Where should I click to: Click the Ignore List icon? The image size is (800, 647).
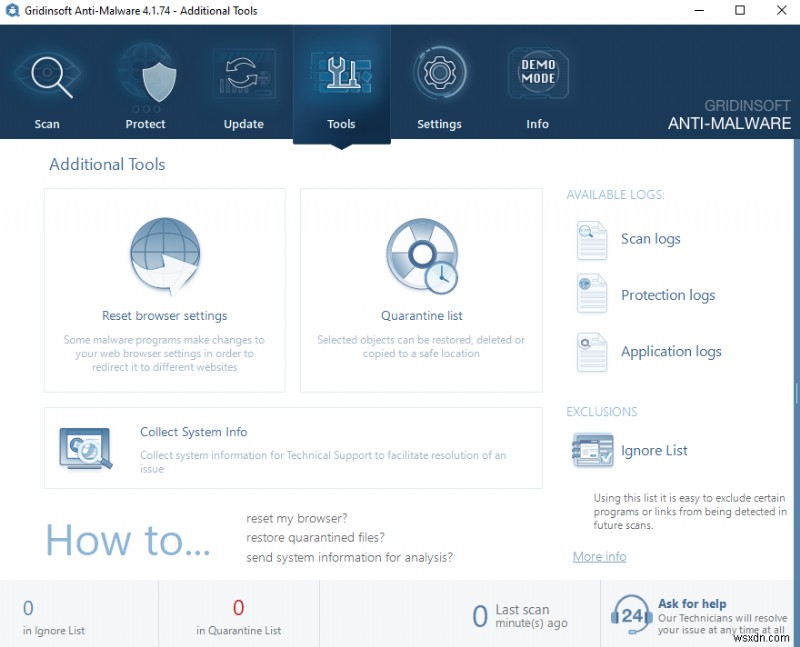point(592,450)
